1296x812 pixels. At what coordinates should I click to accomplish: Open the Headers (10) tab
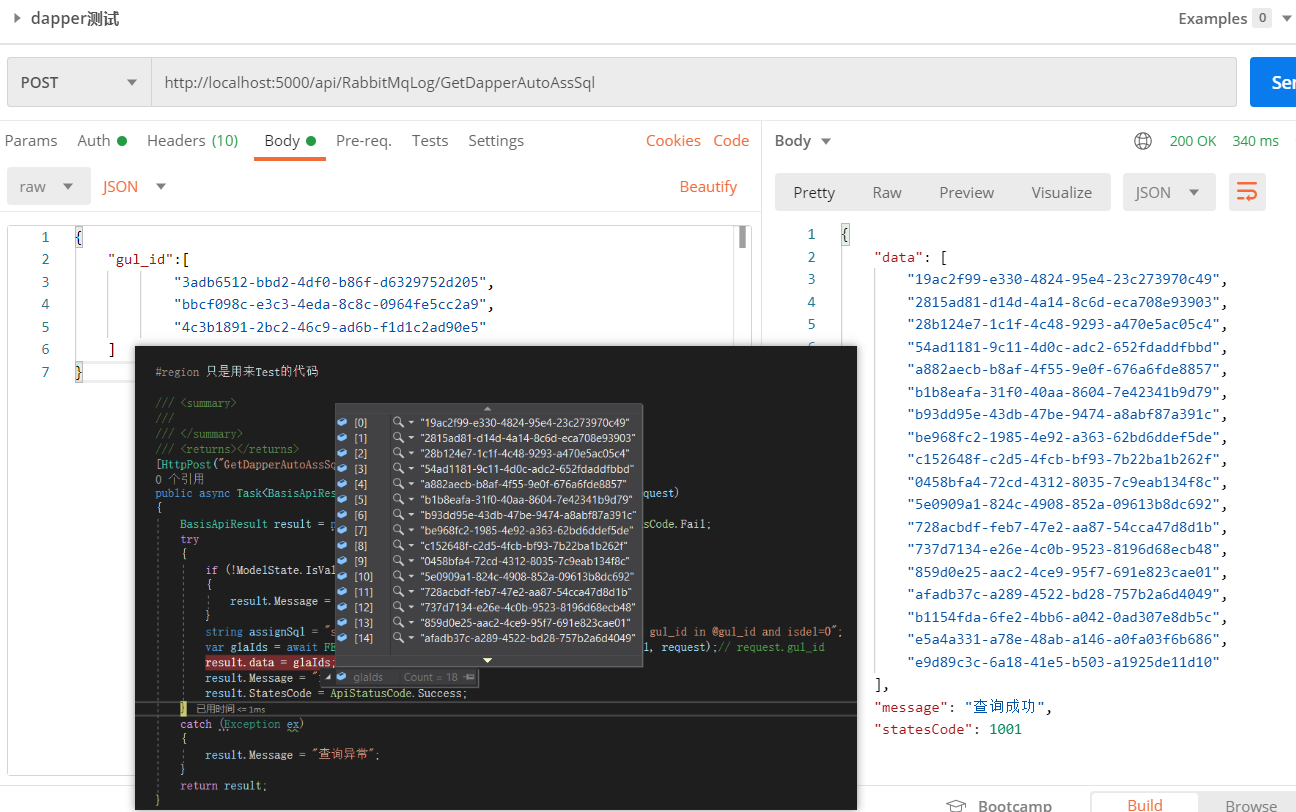[192, 141]
